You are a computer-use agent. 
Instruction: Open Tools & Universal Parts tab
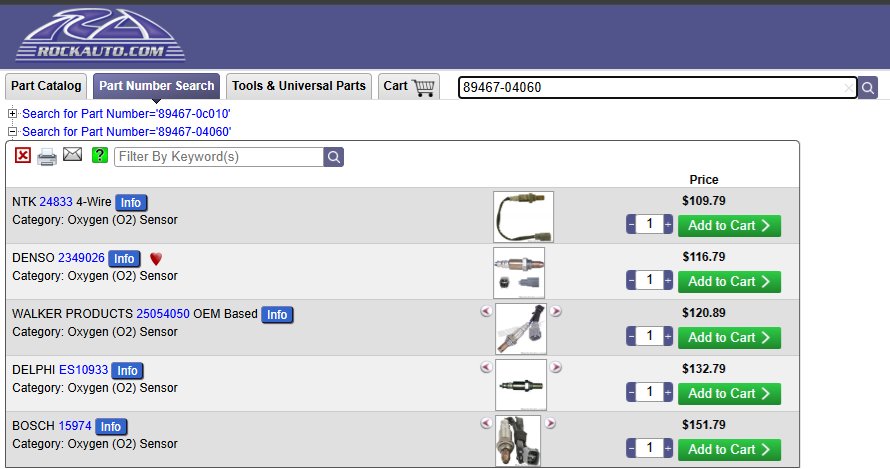click(x=299, y=86)
